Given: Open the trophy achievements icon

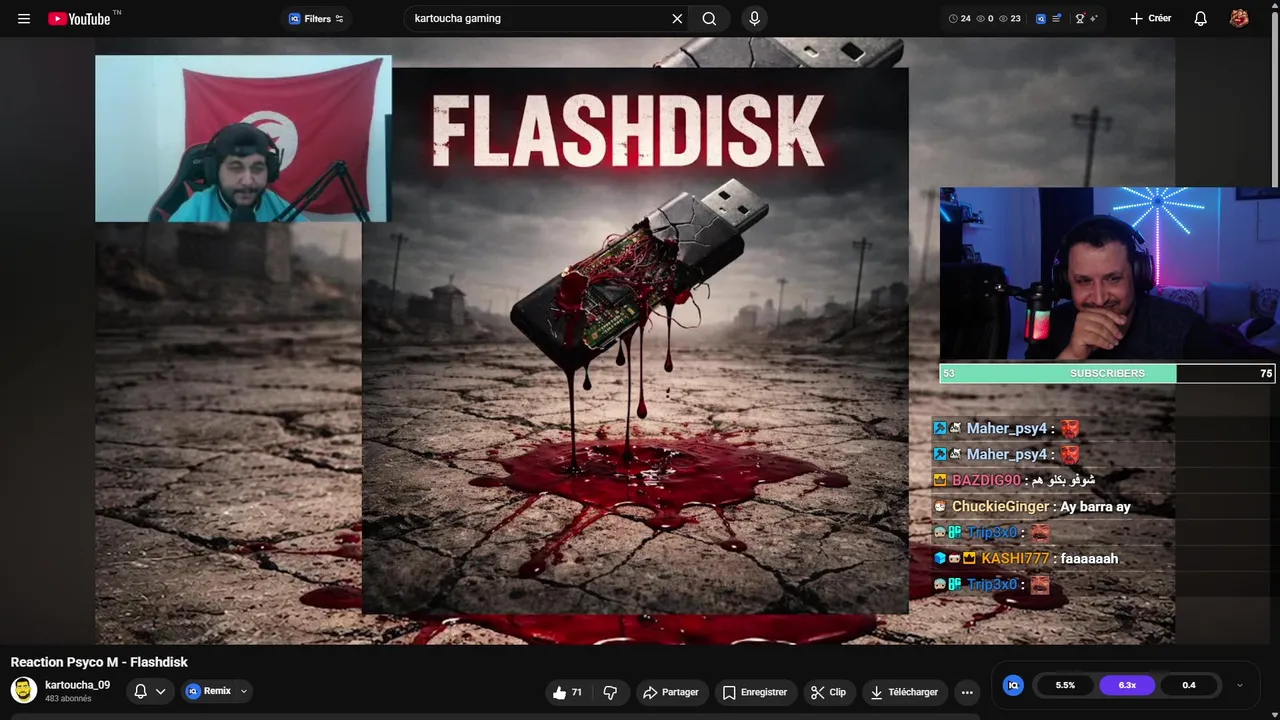Looking at the screenshot, I should click(1080, 19).
